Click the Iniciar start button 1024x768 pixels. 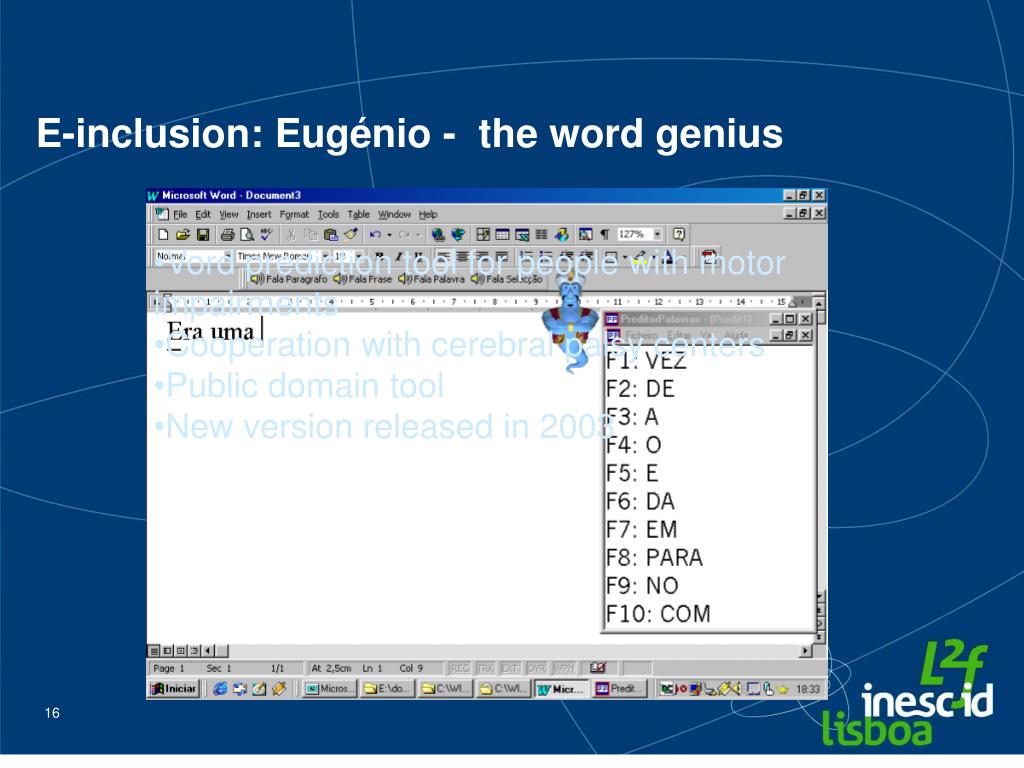(x=174, y=689)
